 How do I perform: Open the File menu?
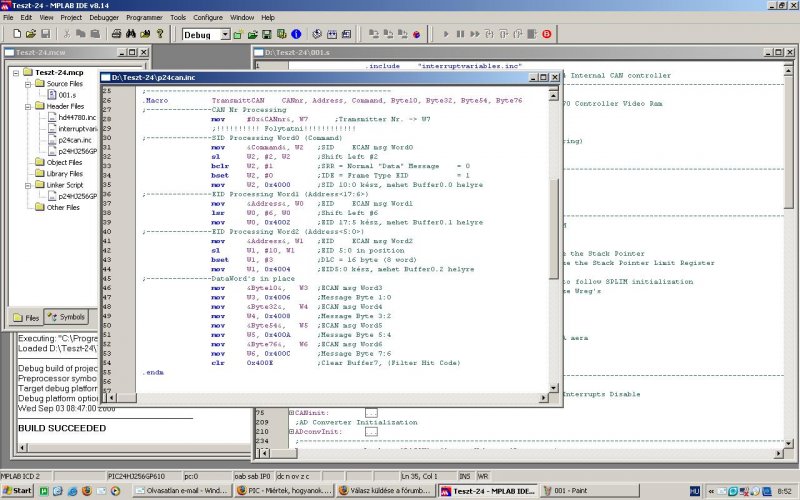(8, 17)
